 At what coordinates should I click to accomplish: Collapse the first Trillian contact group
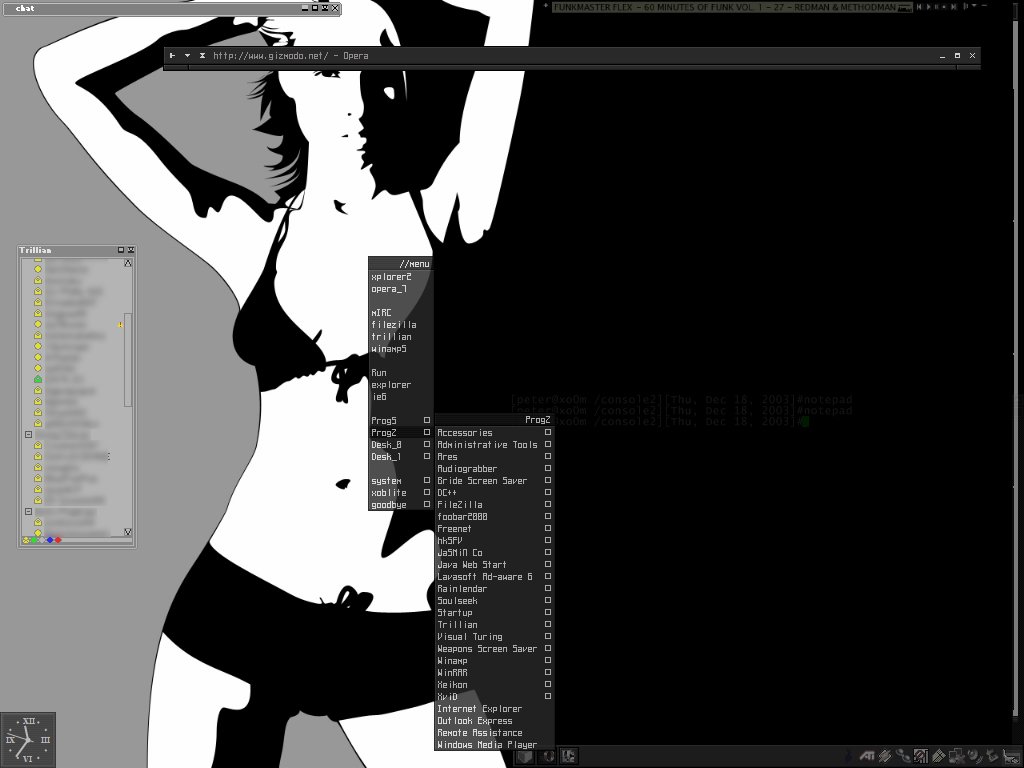(28, 435)
